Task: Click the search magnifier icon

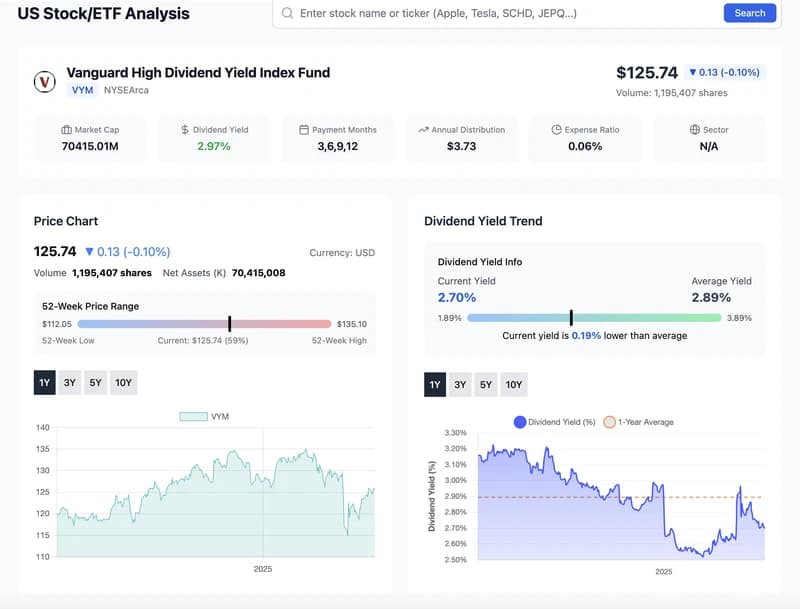Action: pos(287,13)
